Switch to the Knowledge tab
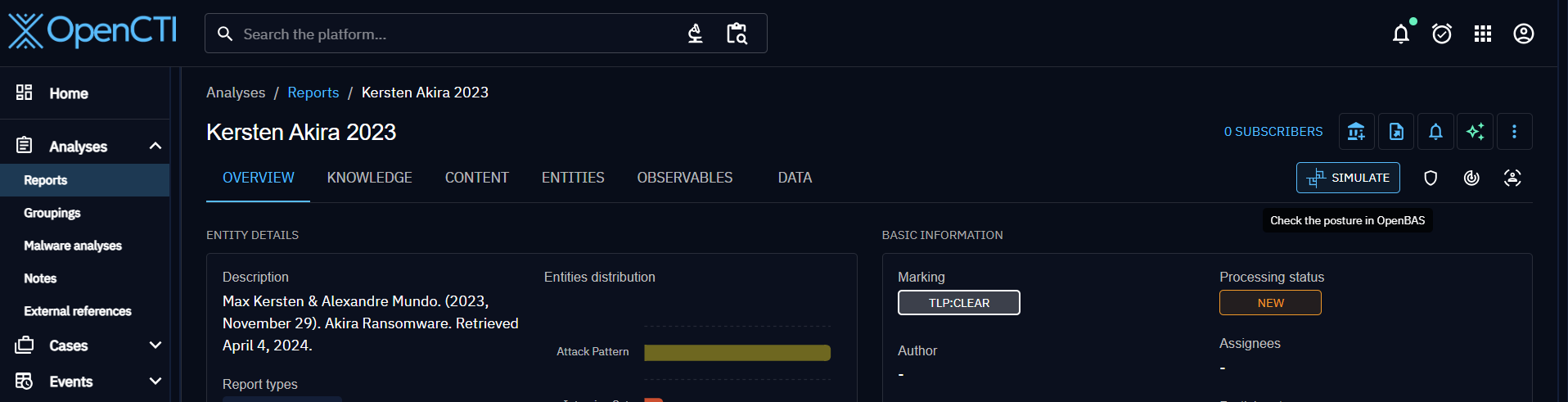Image resolution: width=1568 pixels, height=402 pixels. [x=369, y=178]
